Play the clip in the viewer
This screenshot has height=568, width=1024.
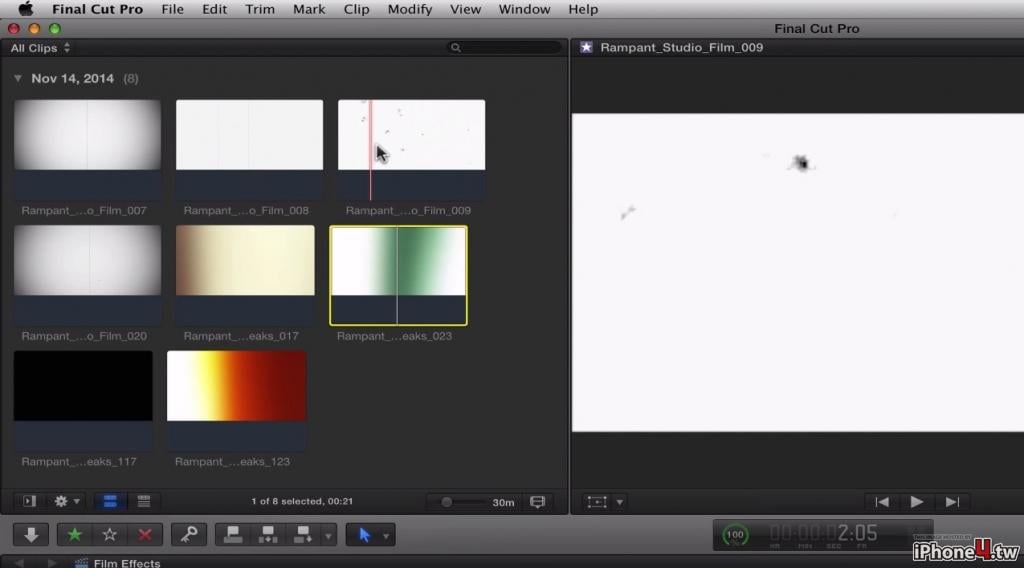click(x=917, y=502)
